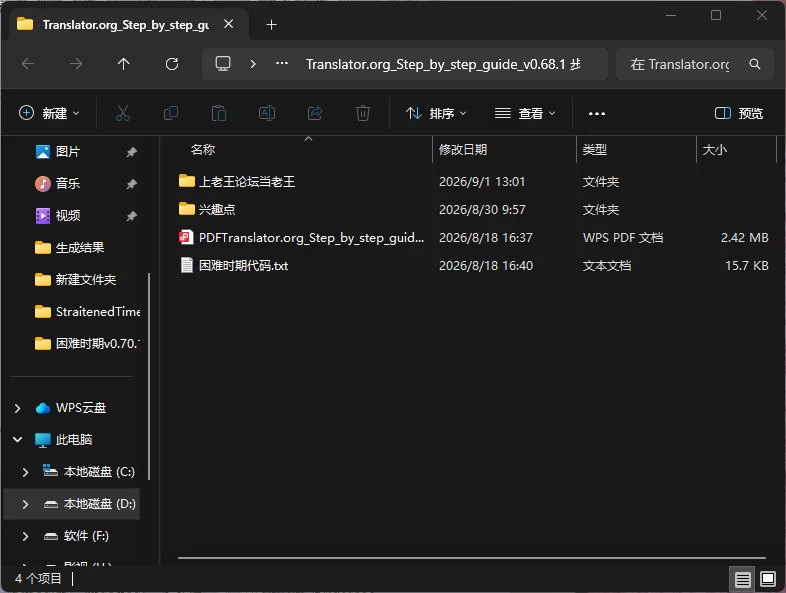Expand 软件 (F:) in the tree
Viewport: 786px width, 593px height.
pyautogui.click(x=26, y=536)
